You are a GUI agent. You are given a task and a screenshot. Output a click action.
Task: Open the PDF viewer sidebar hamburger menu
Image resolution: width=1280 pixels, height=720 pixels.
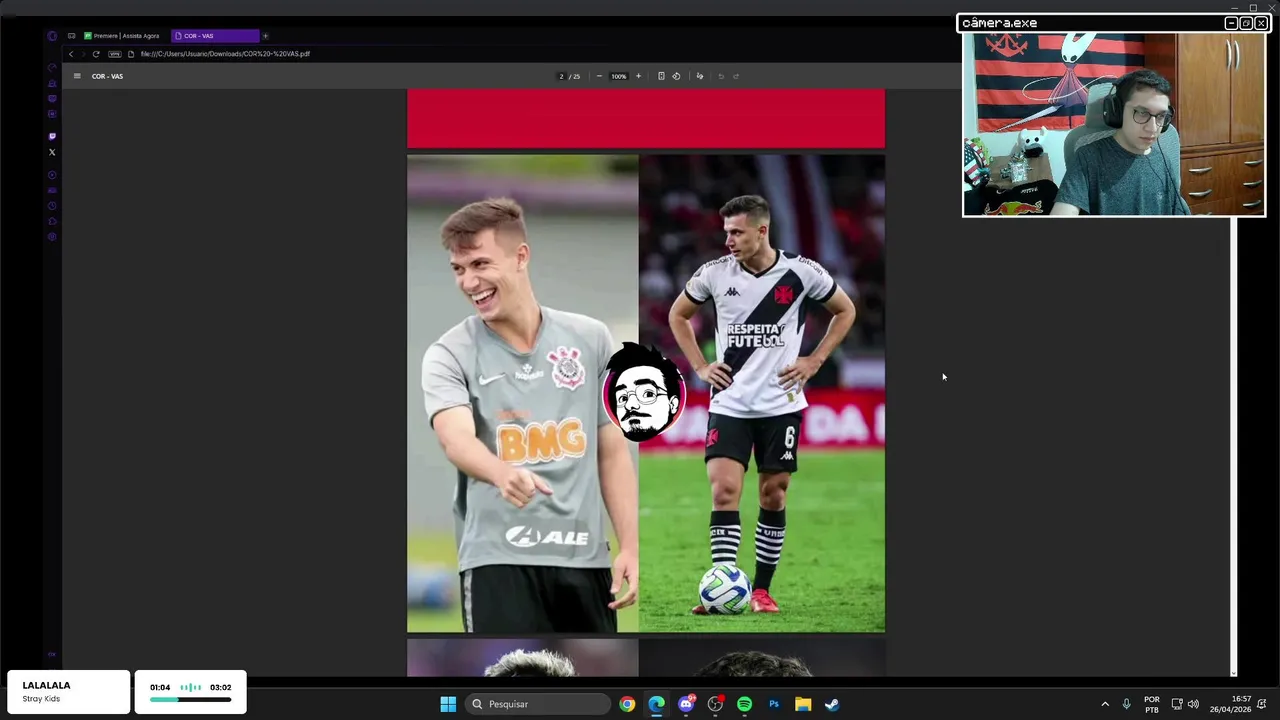(x=77, y=76)
